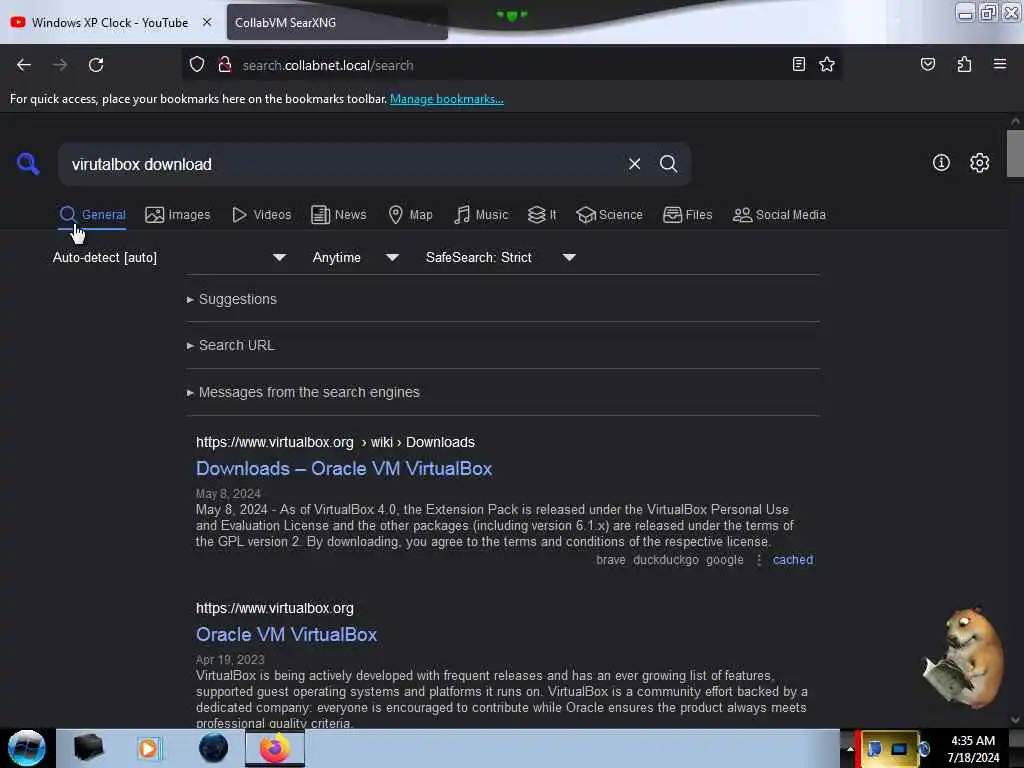1024x768 pixels.
Task: Select the General search category
Action: coord(92,215)
